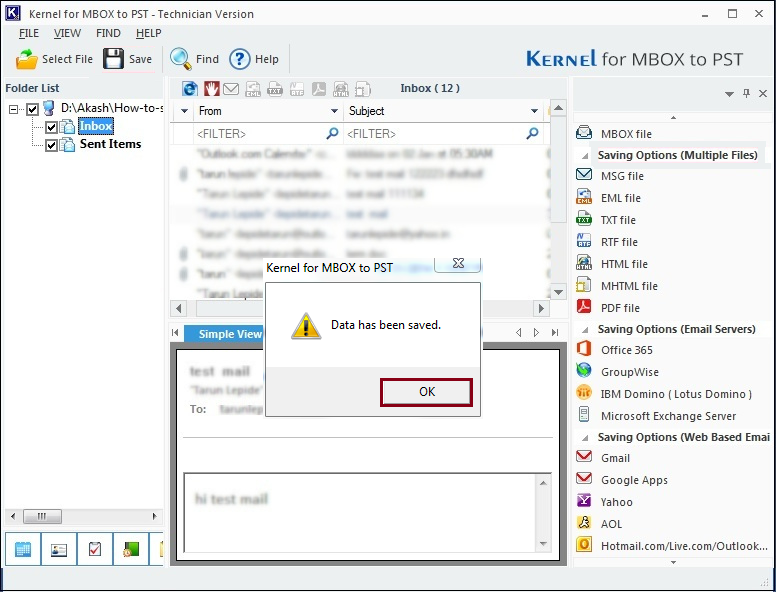Click OK in the Data has been saved dialog
776x592 pixels.
[426, 392]
